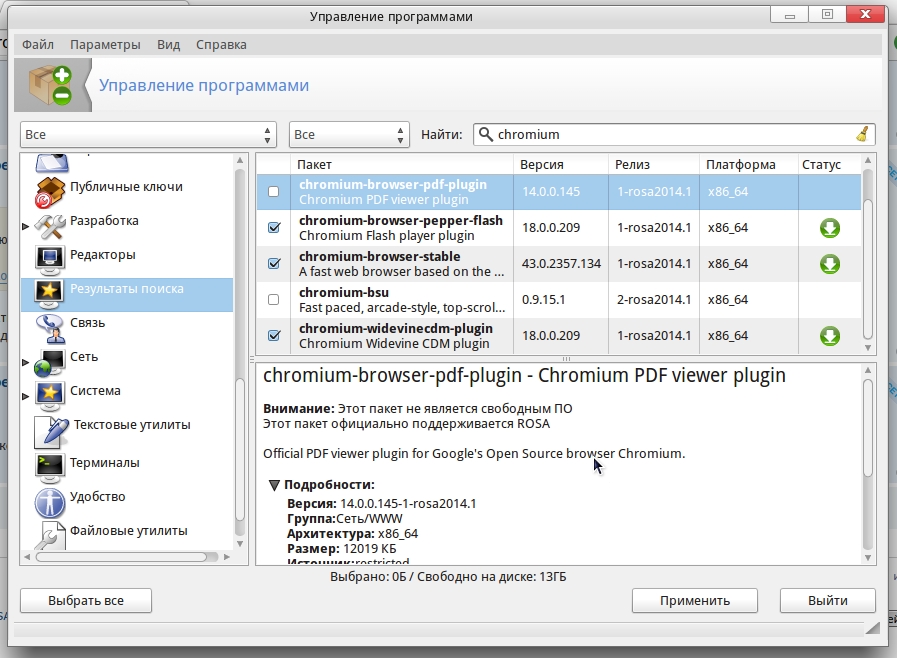Screen dimensions: 897x658
Task: Minimize the Управление программами window
Action: 789,14
